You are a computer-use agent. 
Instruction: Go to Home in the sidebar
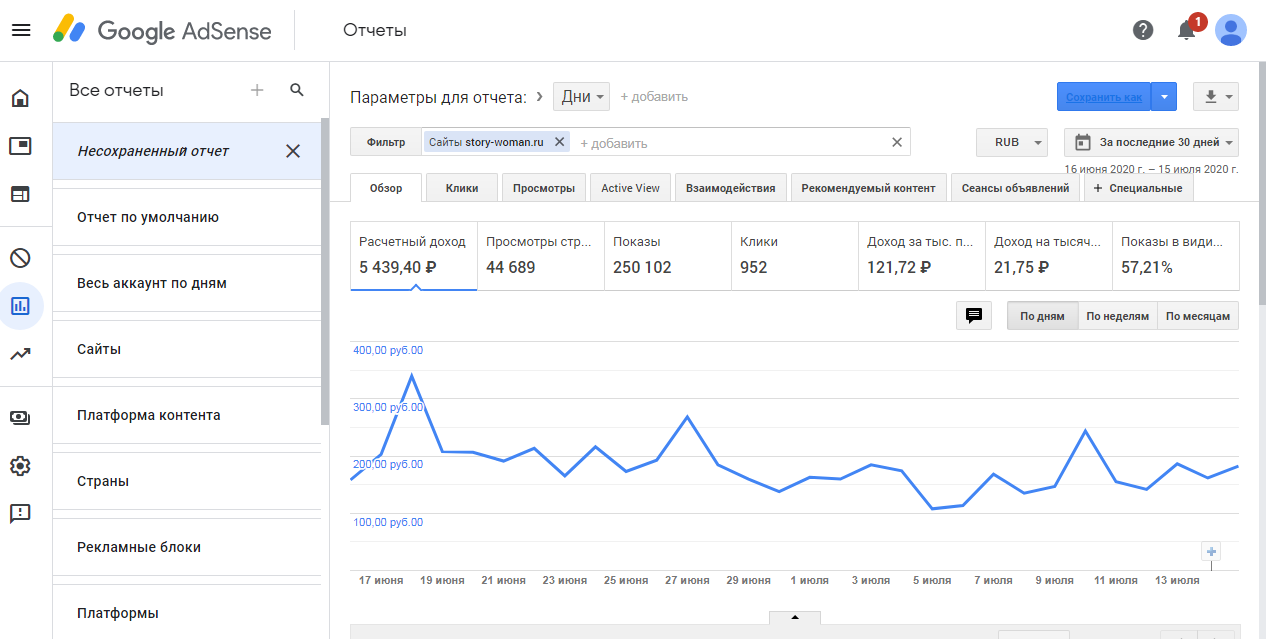tap(20, 98)
